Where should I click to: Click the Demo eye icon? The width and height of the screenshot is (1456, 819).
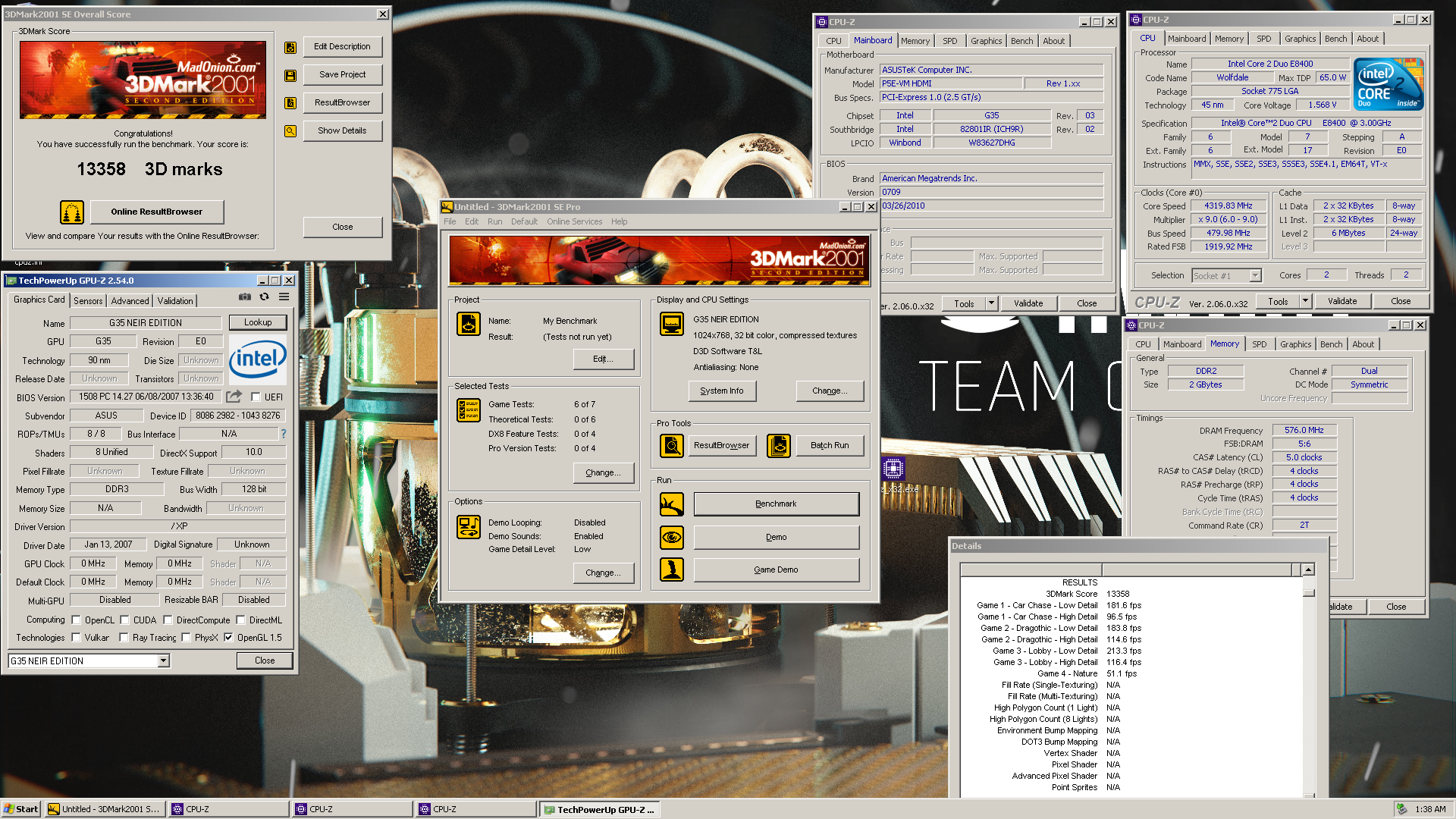pos(672,538)
